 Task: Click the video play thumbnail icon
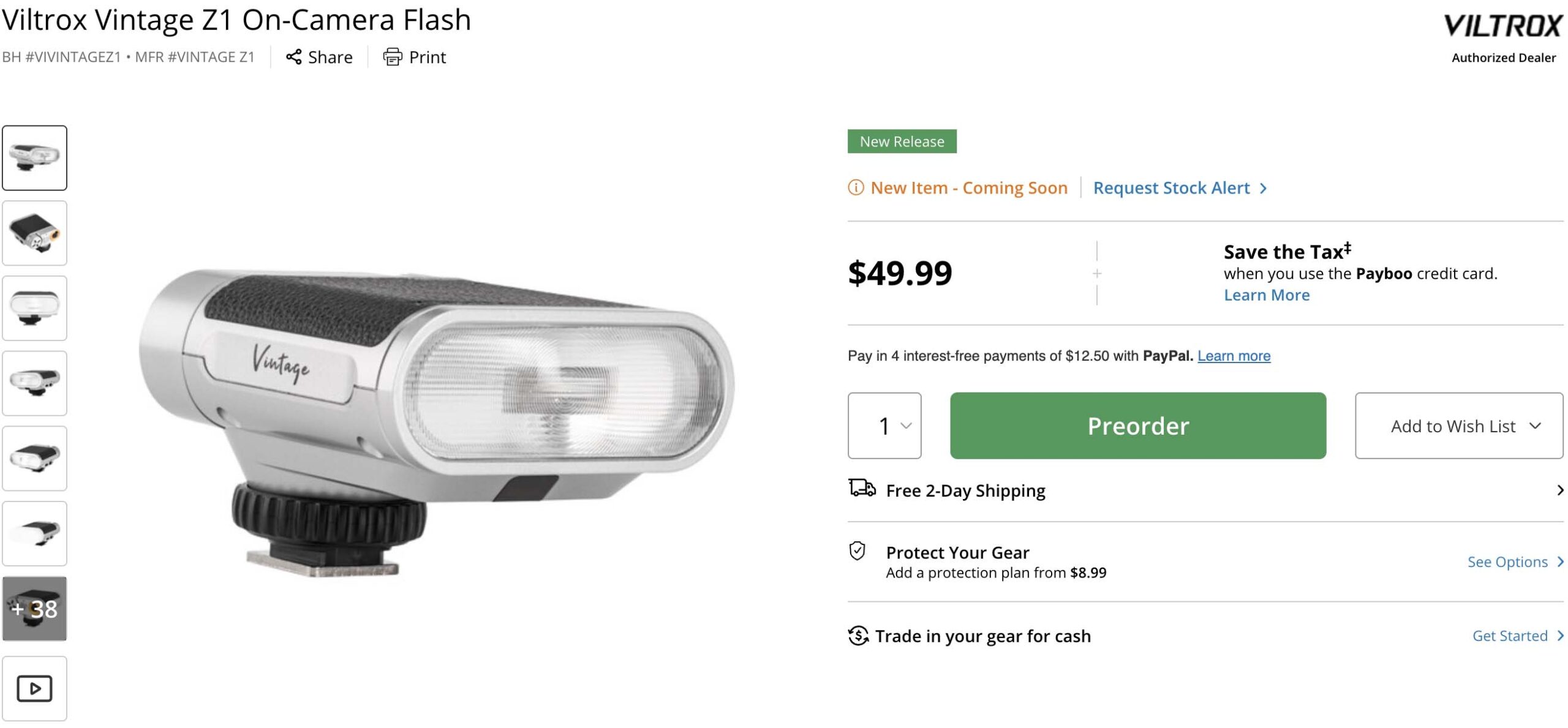tap(34, 688)
